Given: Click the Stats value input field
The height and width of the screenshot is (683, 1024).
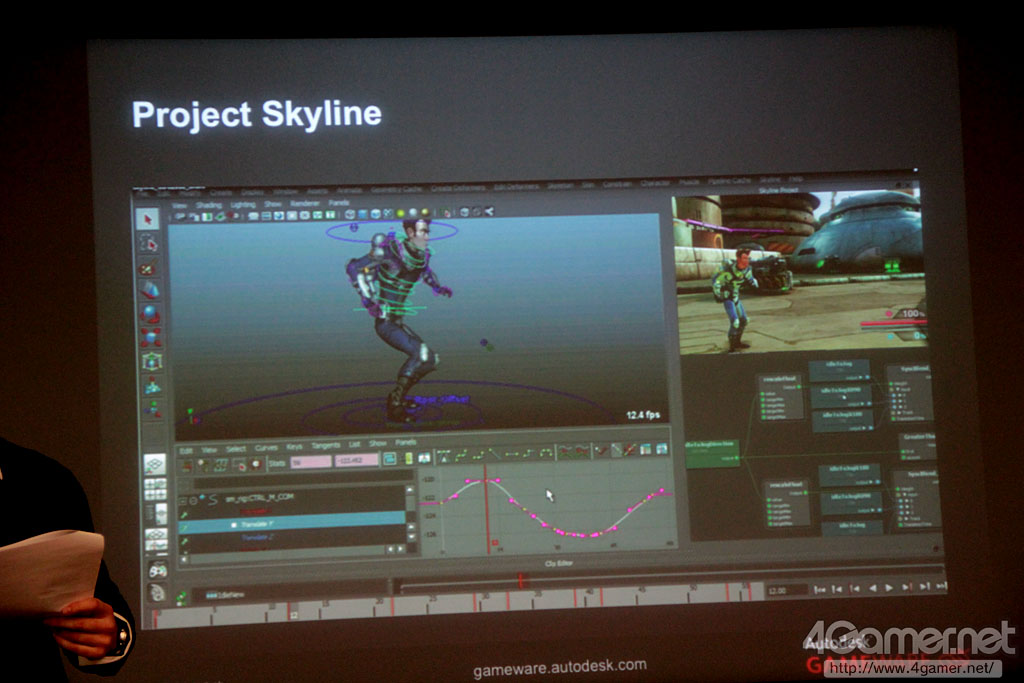Looking at the screenshot, I should [x=356, y=460].
